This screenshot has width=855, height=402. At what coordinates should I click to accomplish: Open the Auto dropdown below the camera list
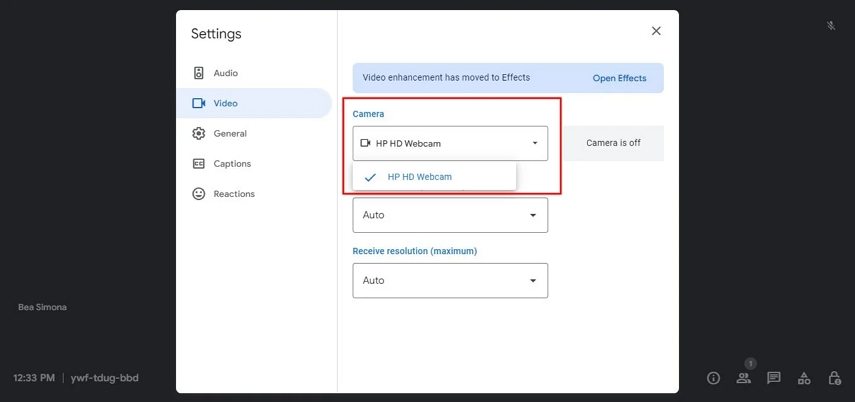(x=450, y=215)
